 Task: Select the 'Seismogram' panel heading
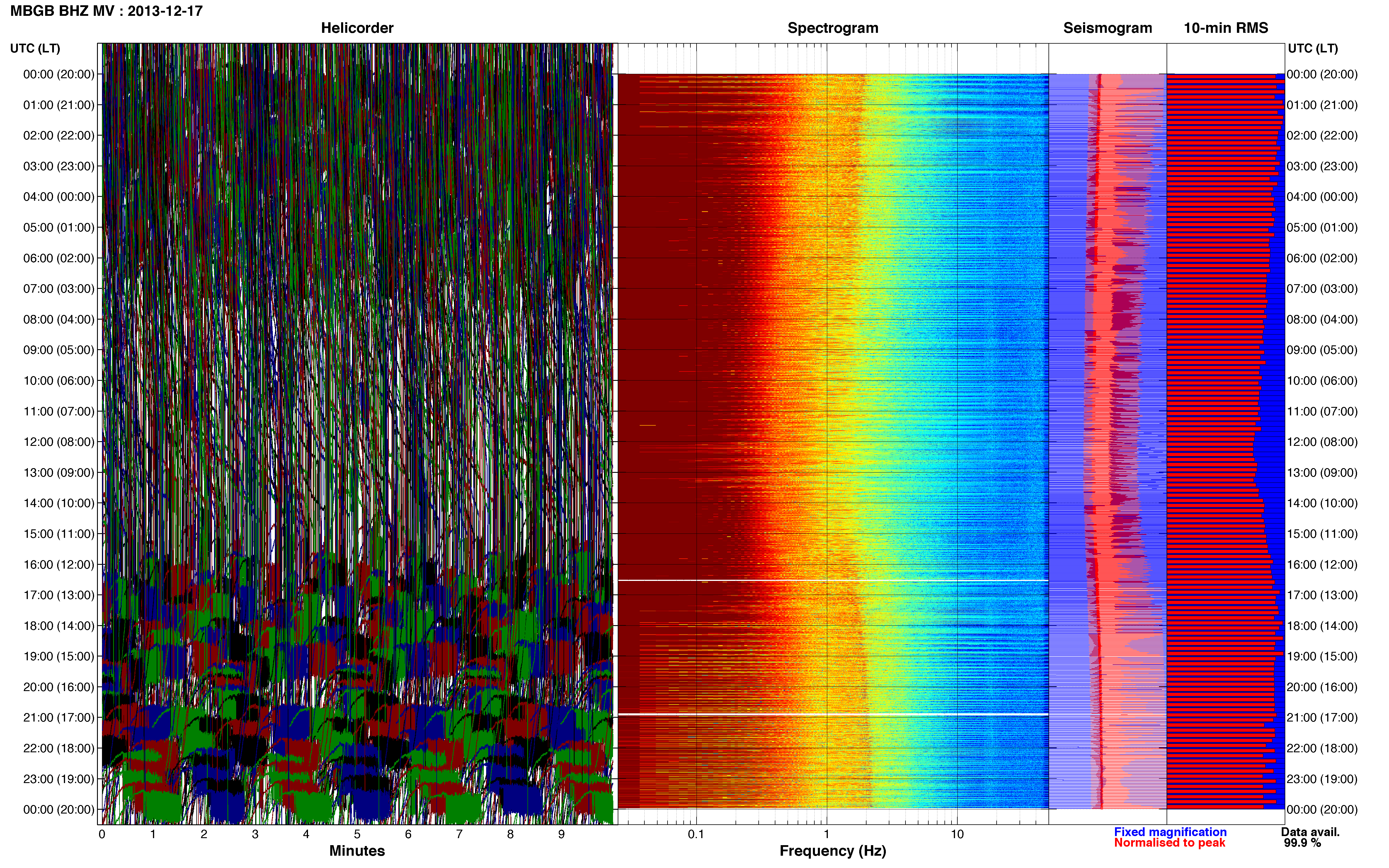[x=1108, y=28]
